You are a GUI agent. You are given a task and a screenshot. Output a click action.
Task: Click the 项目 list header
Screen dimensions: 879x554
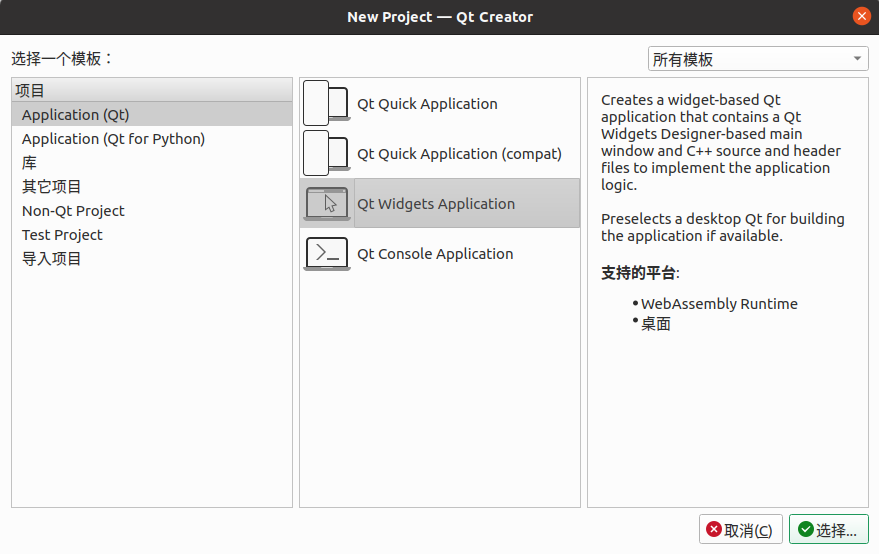pos(152,90)
